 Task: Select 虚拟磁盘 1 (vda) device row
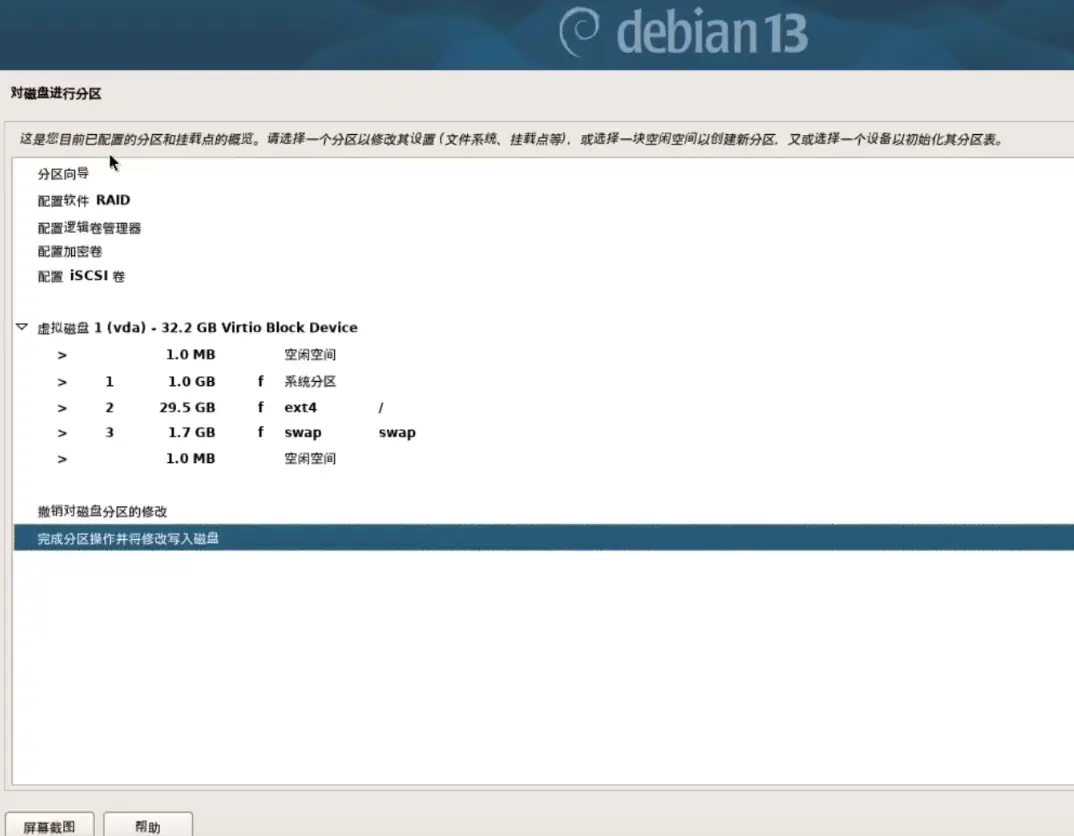click(x=197, y=328)
